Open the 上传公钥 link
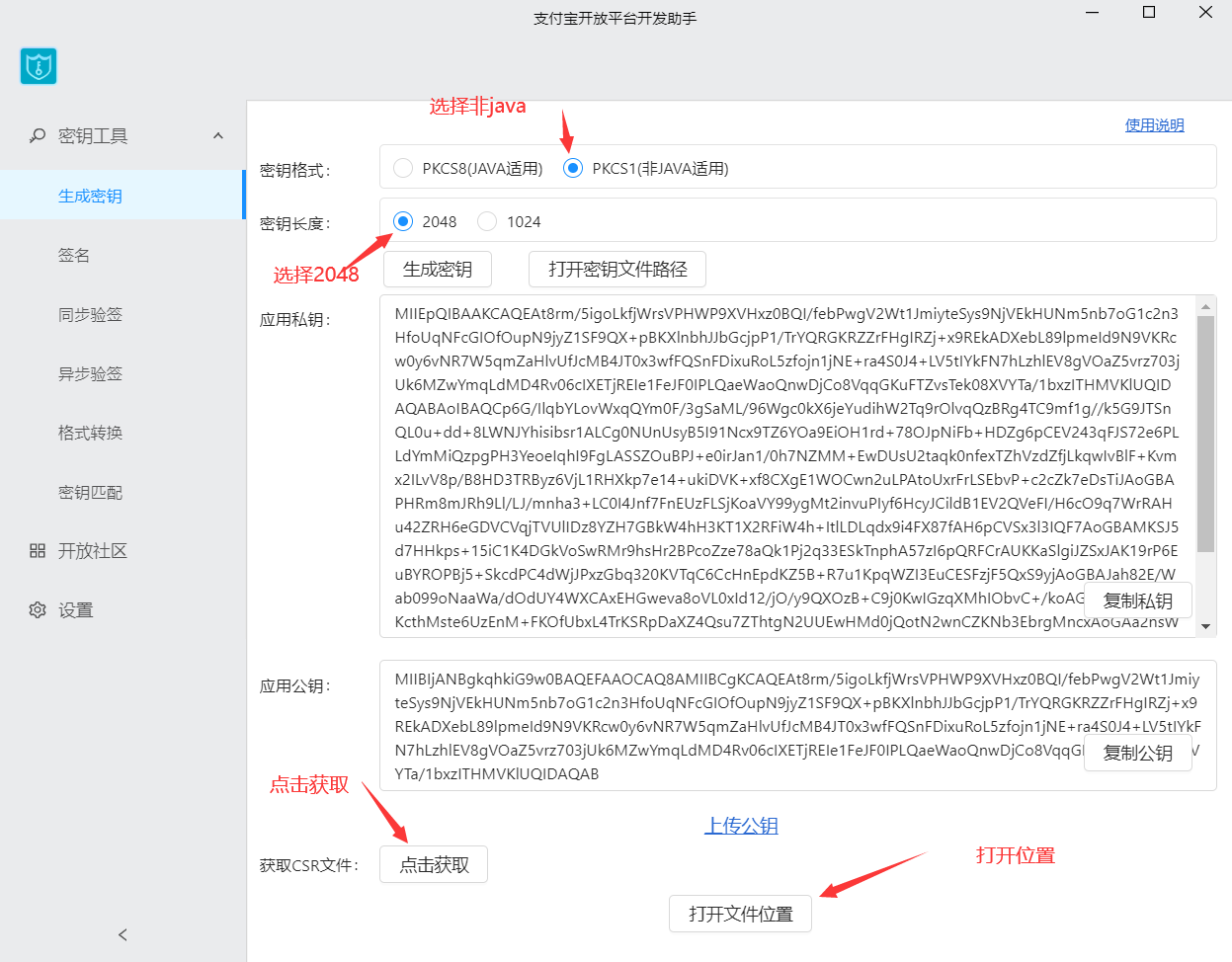1232x962 pixels. pyautogui.click(x=741, y=826)
